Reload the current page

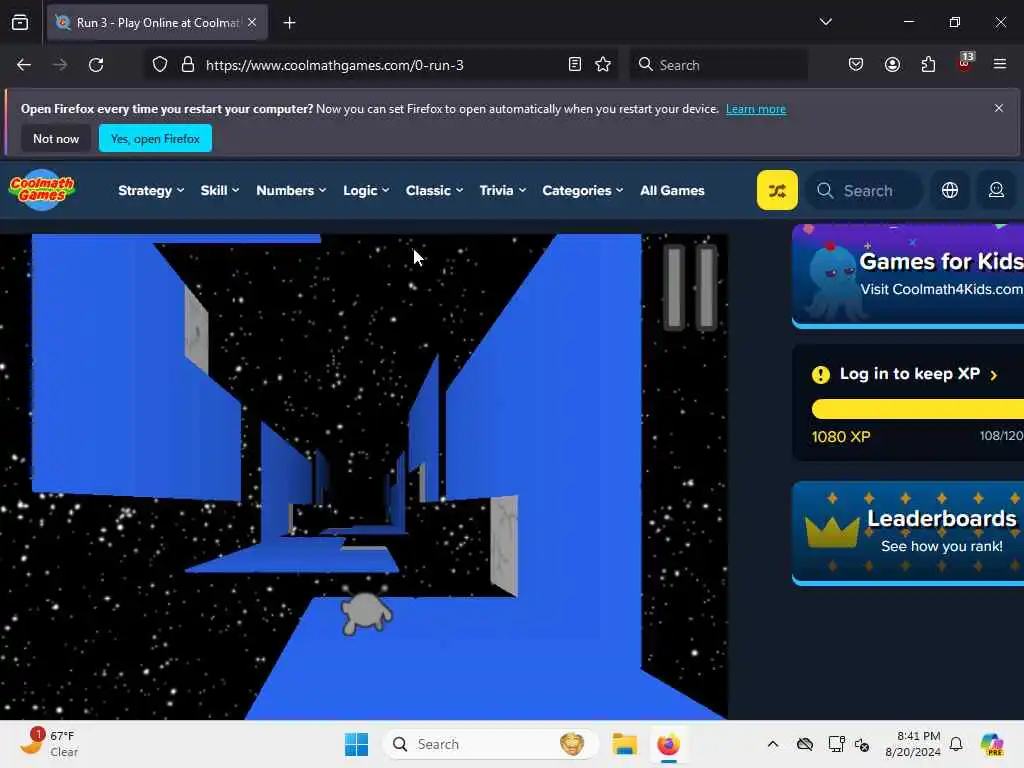point(96,65)
